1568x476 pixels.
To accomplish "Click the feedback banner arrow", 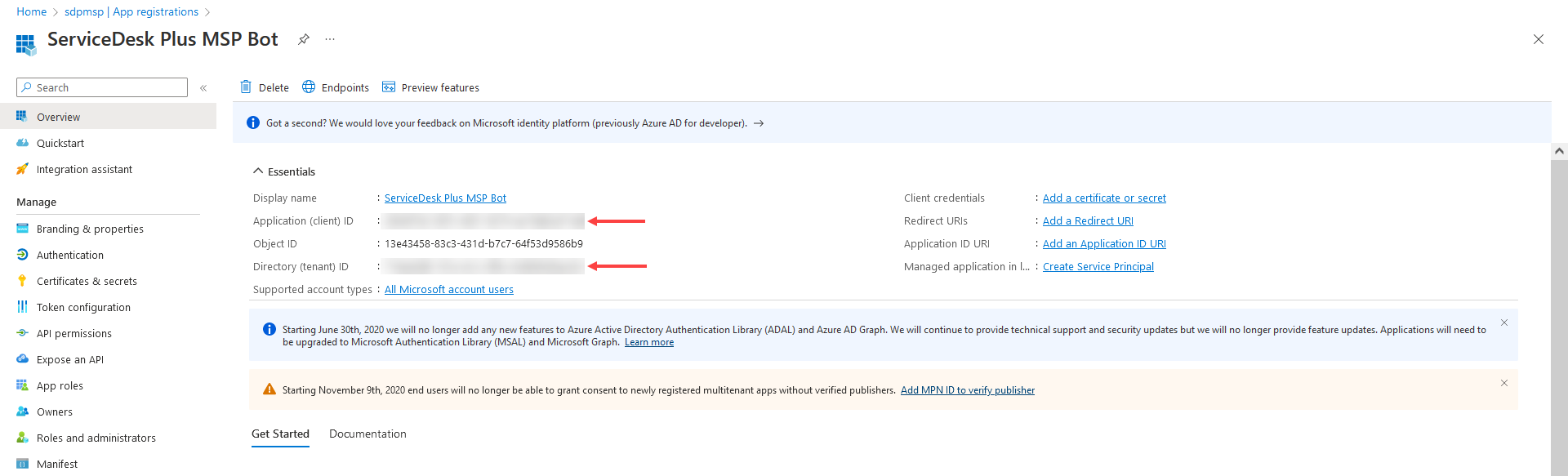I will pyautogui.click(x=759, y=123).
